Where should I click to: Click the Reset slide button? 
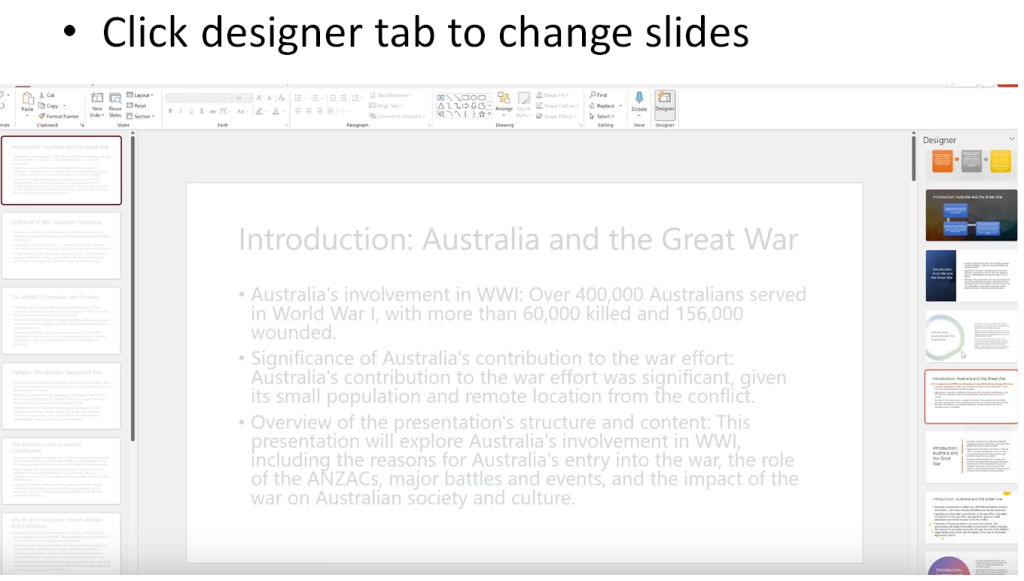click(136, 106)
